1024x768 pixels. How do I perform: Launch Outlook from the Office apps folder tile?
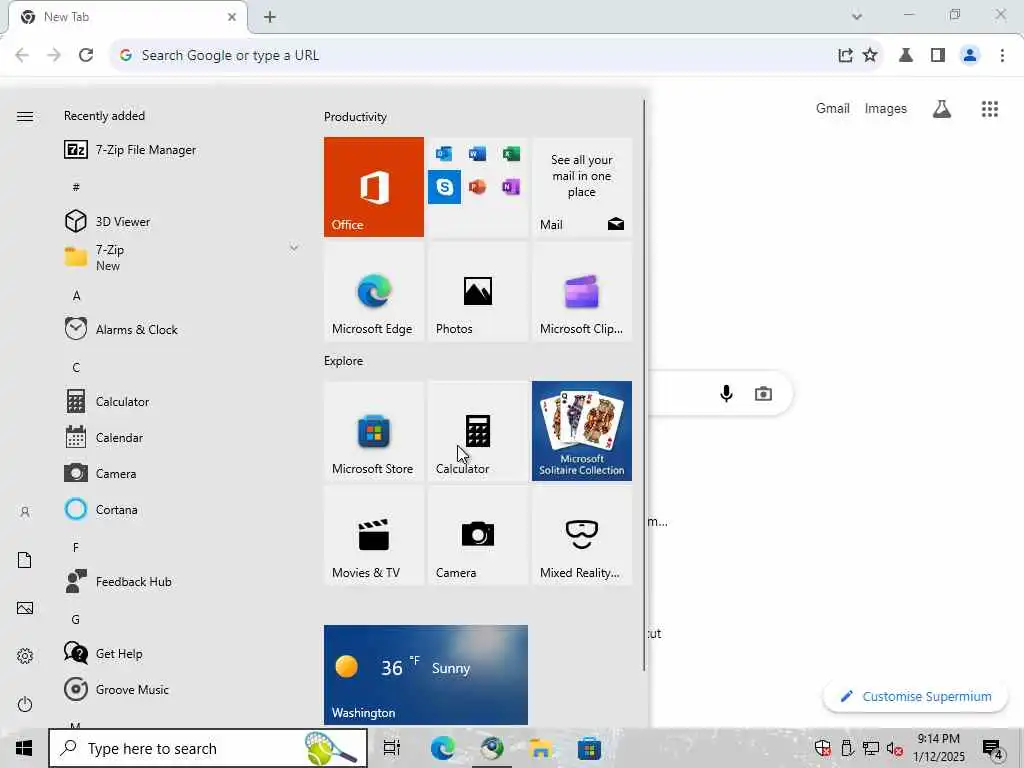(444, 153)
